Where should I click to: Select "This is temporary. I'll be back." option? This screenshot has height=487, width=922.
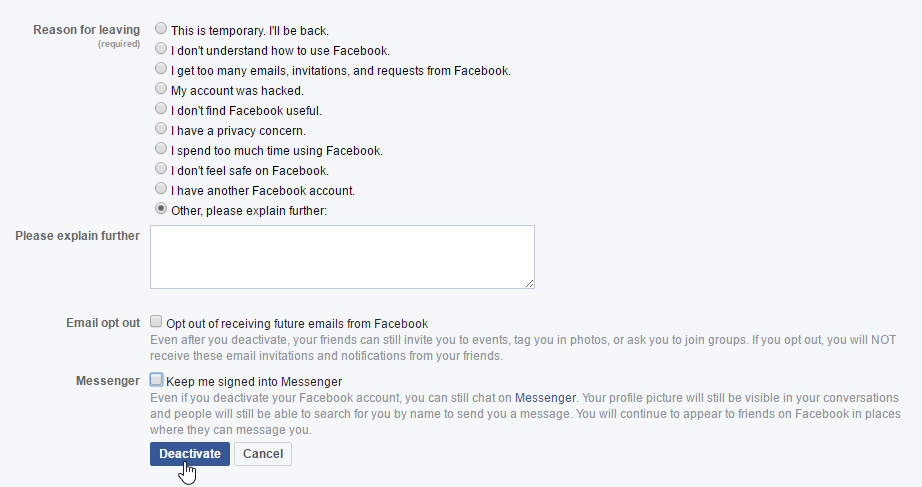click(161, 30)
